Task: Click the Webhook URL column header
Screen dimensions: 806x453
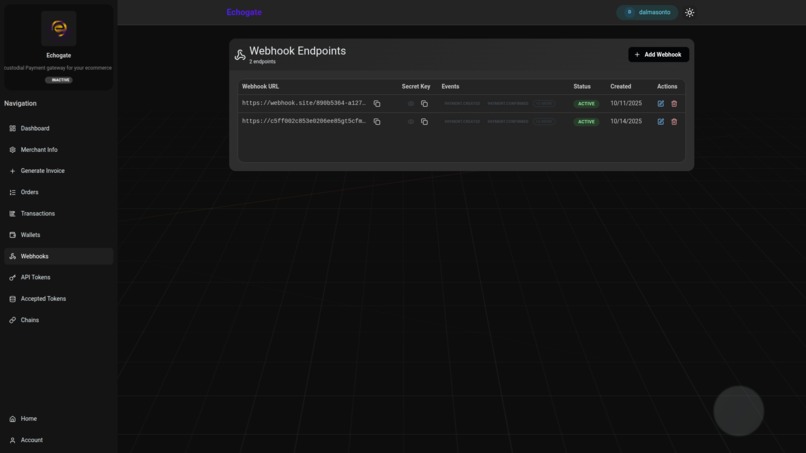Action: coord(260,86)
